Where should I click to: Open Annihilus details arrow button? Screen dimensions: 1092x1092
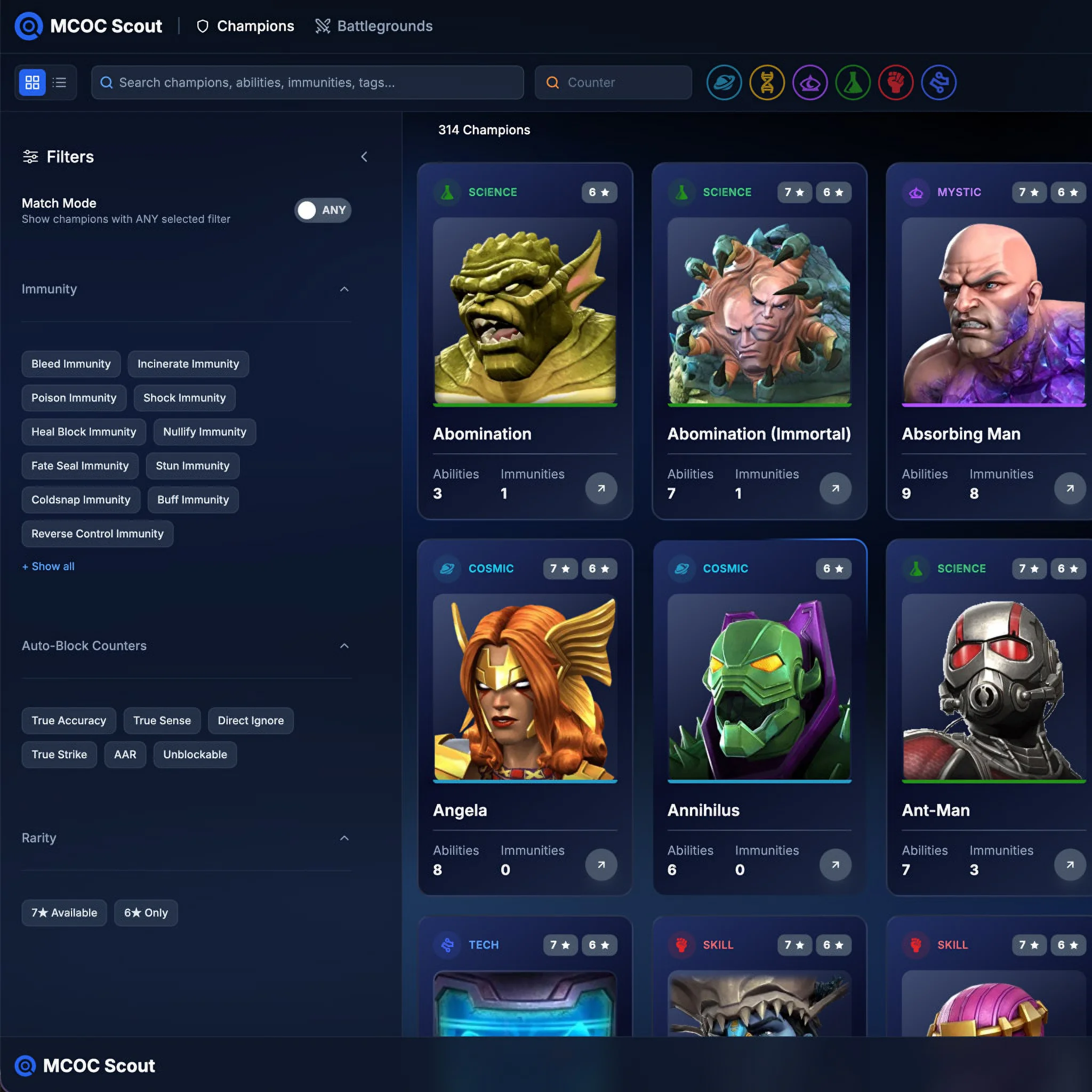click(836, 865)
